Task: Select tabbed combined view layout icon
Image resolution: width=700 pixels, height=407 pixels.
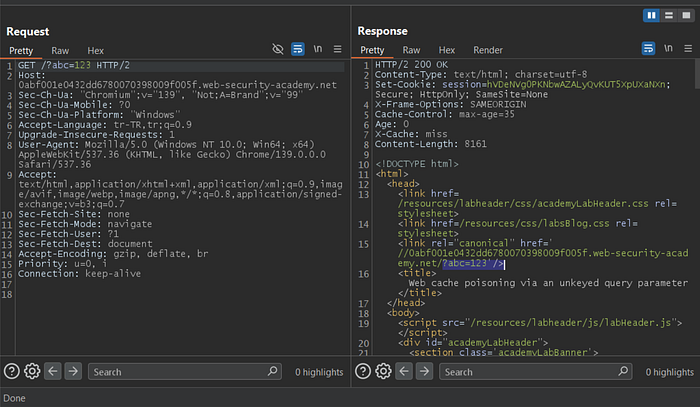Action: click(x=686, y=16)
